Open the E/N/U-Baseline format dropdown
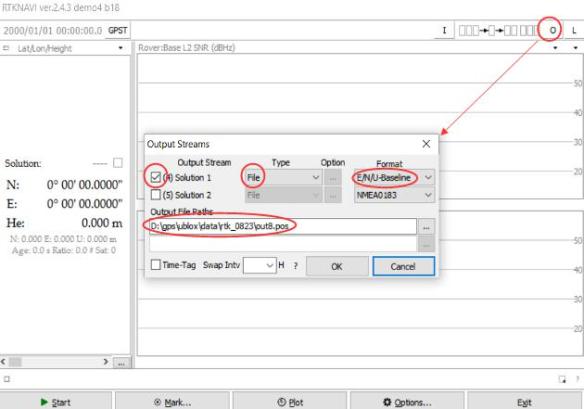 (394, 178)
